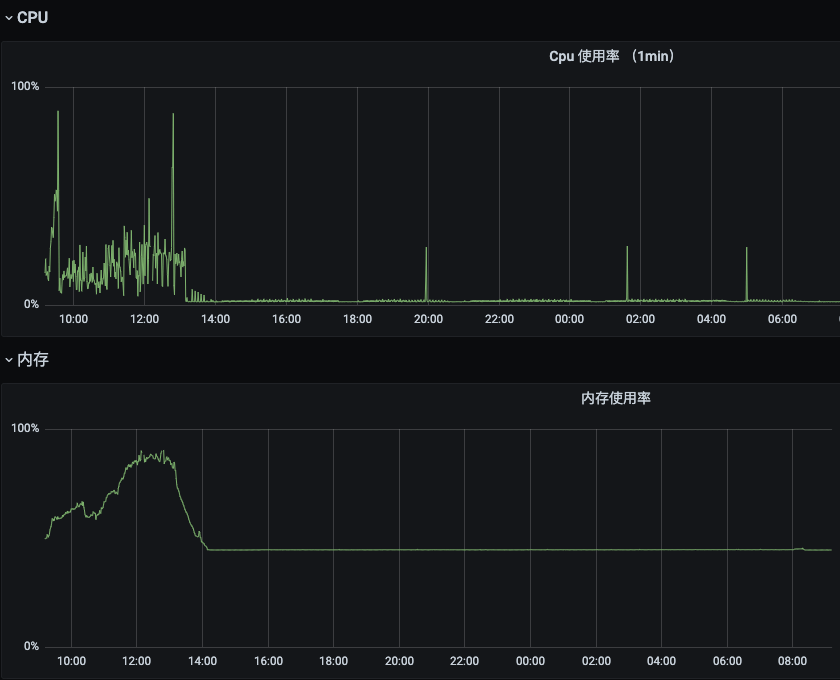This screenshot has width=840, height=680.
Task: Collapse the CPU row section
Action: click(9, 18)
